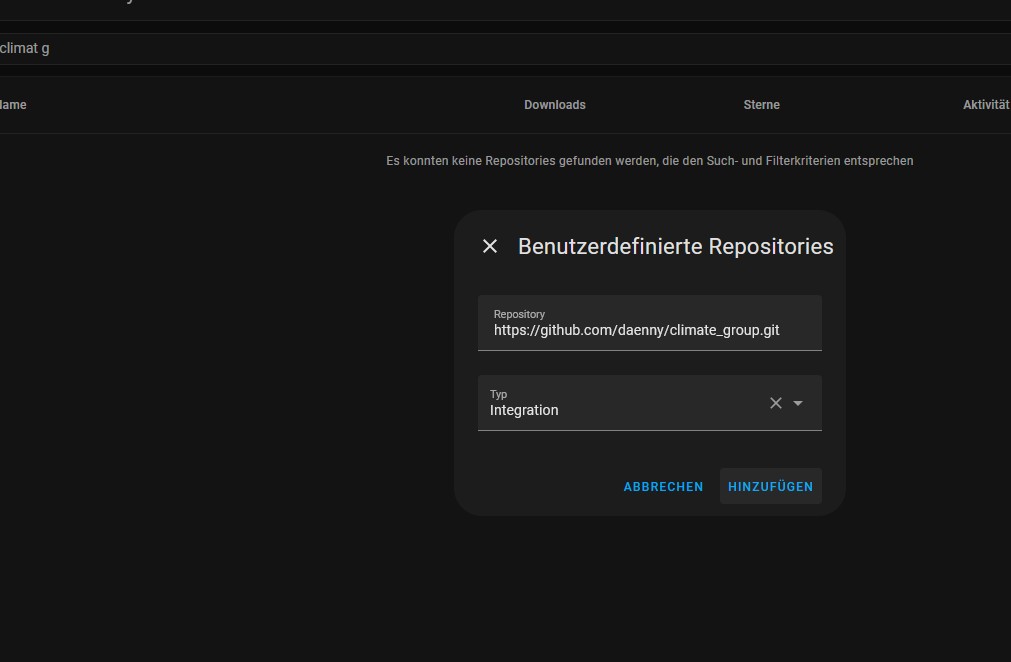Select the 'Benutzerdefinierte Repositories' dialog title
The width and height of the screenshot is (1011, 662).
point(676,246)
